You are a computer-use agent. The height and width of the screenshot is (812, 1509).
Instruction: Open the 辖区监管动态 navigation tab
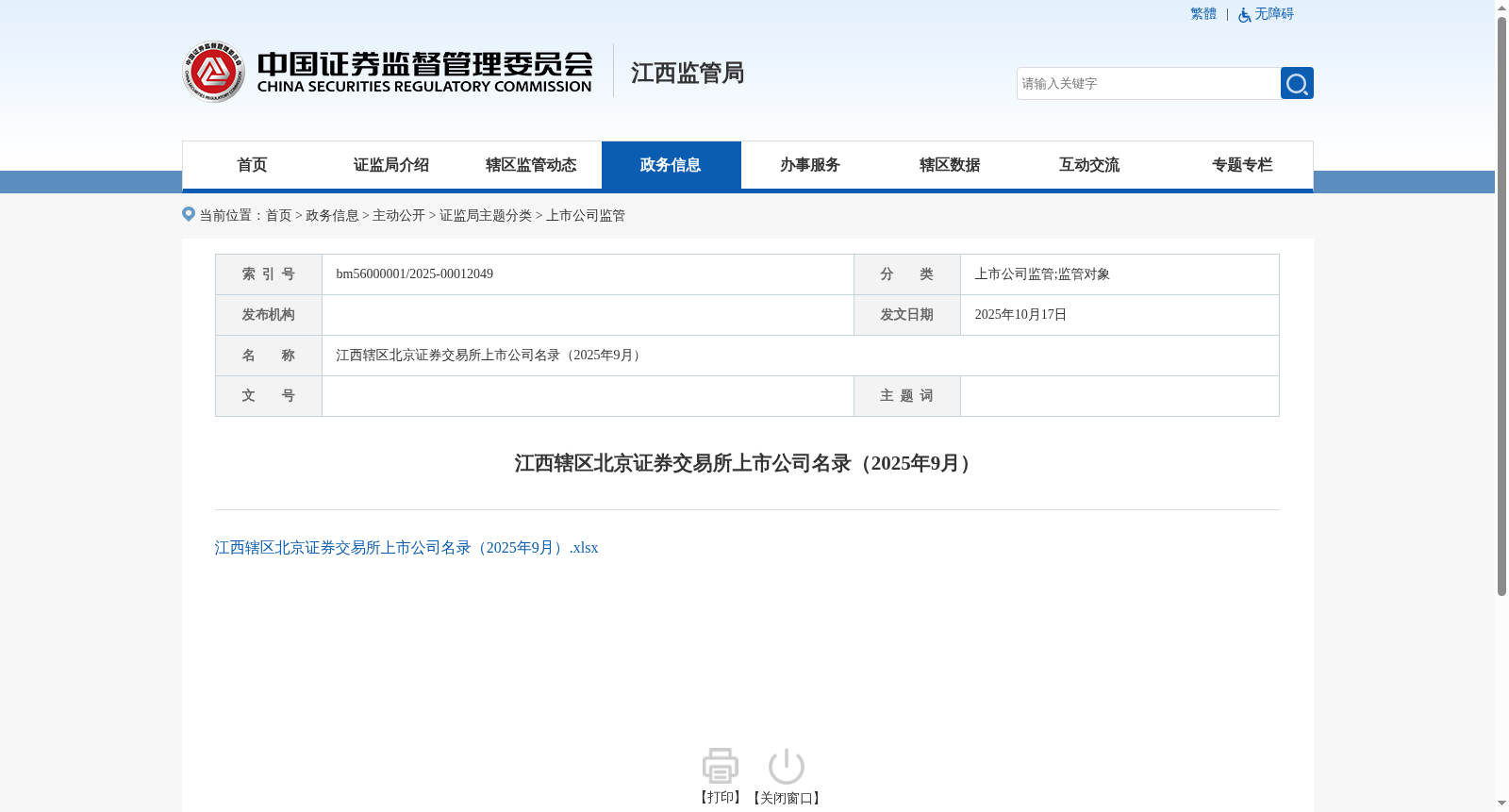[x=531, y=165]
